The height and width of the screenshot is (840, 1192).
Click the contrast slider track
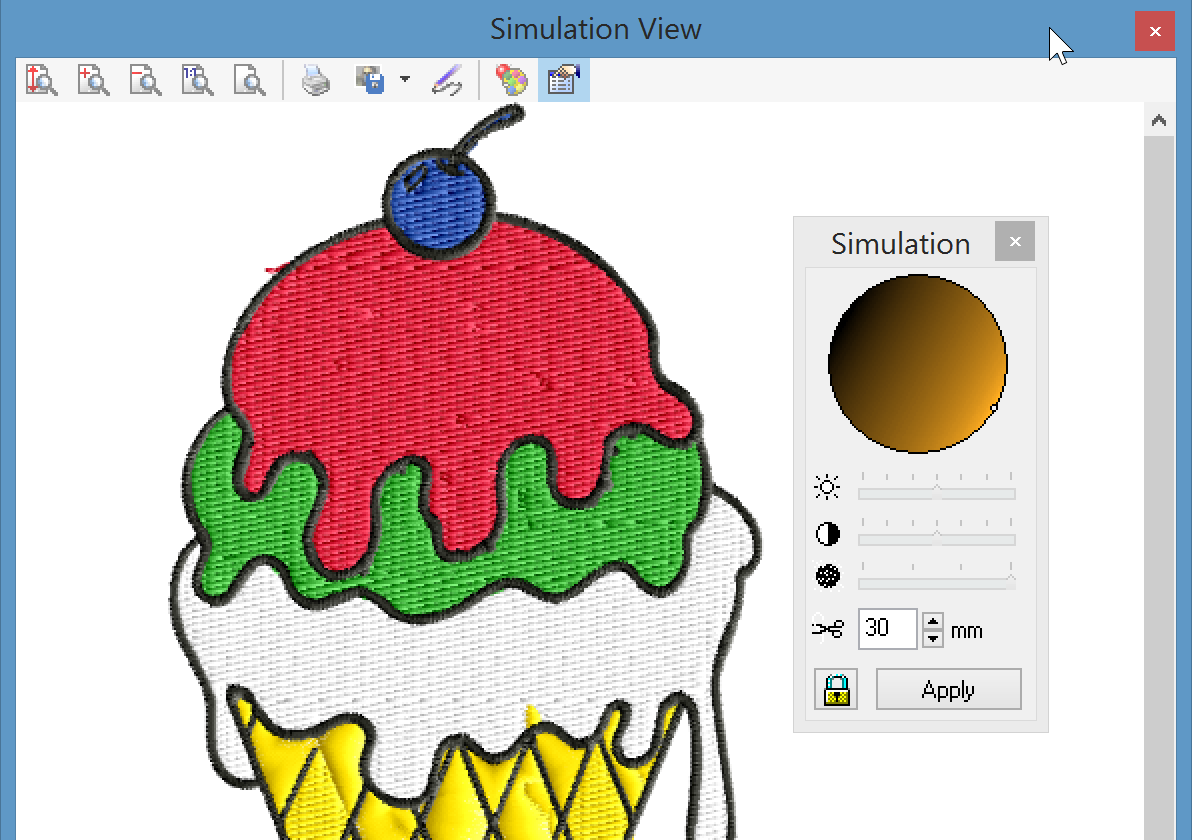936,539
